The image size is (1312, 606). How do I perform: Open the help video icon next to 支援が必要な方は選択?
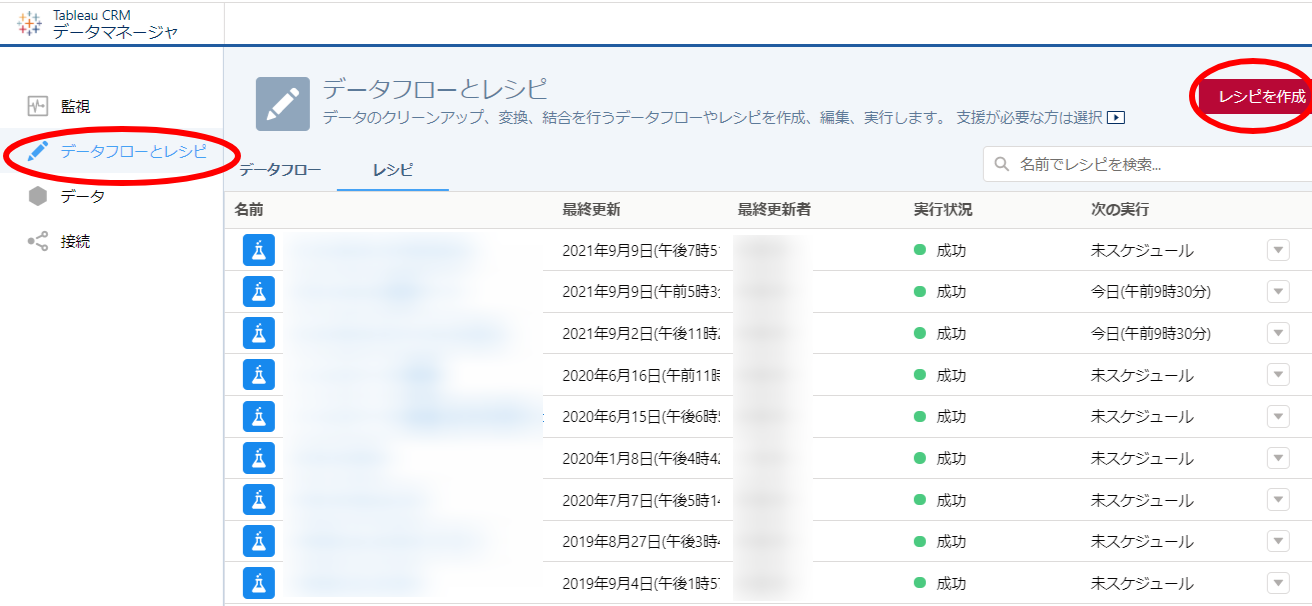pos(1116,118)
